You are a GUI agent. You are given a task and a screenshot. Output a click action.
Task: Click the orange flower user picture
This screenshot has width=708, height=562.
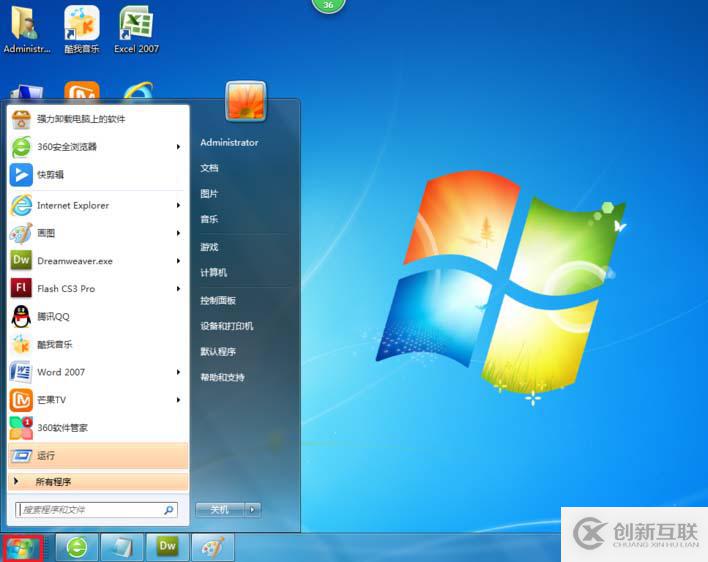point(246,102)
